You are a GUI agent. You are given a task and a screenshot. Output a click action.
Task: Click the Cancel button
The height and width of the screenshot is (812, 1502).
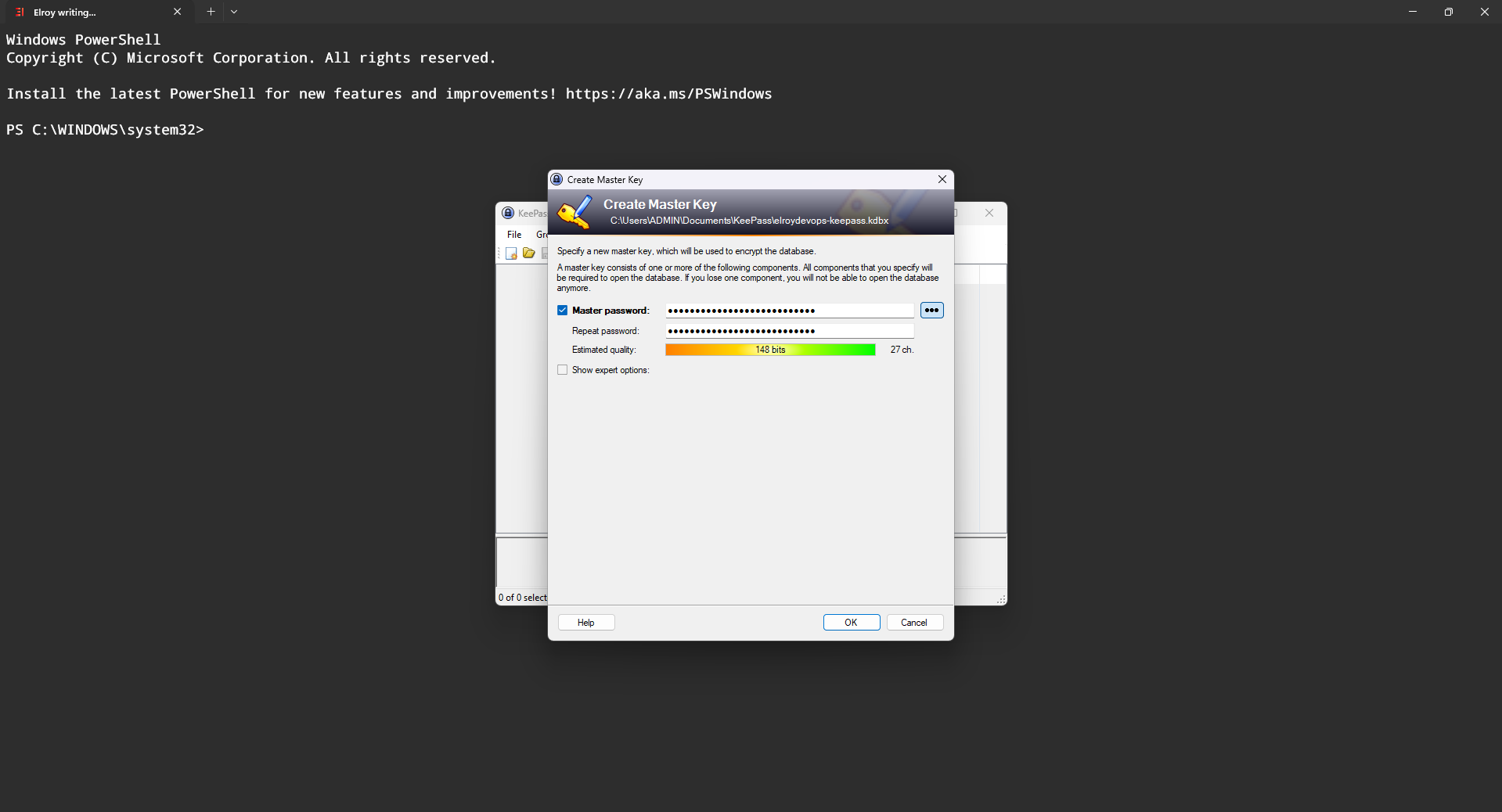tap(914, 623)
